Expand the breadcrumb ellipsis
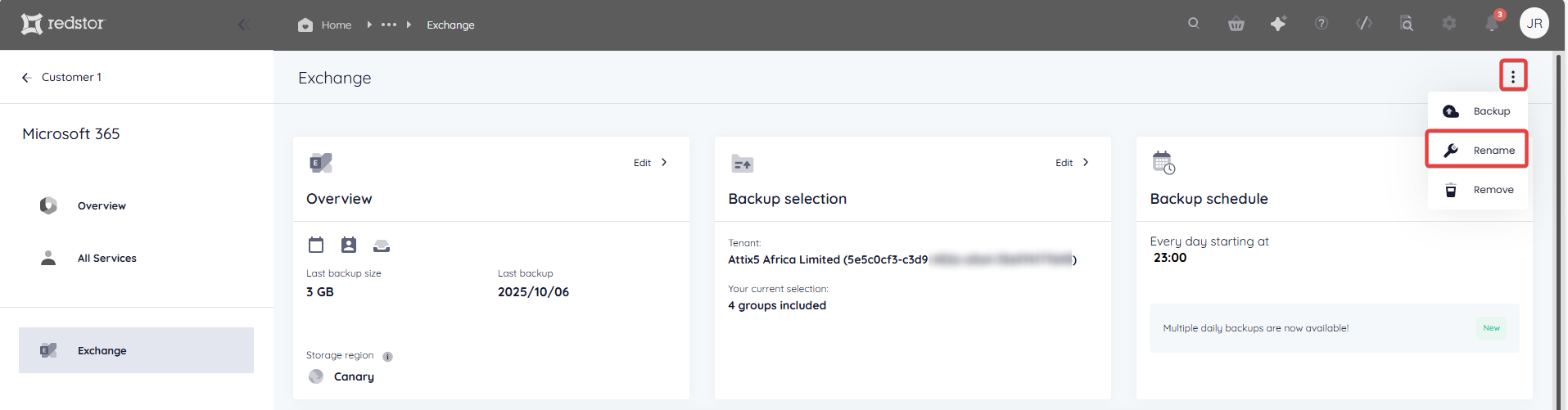The width and height of the screenshot is (1568, 410). click(389, 25)
